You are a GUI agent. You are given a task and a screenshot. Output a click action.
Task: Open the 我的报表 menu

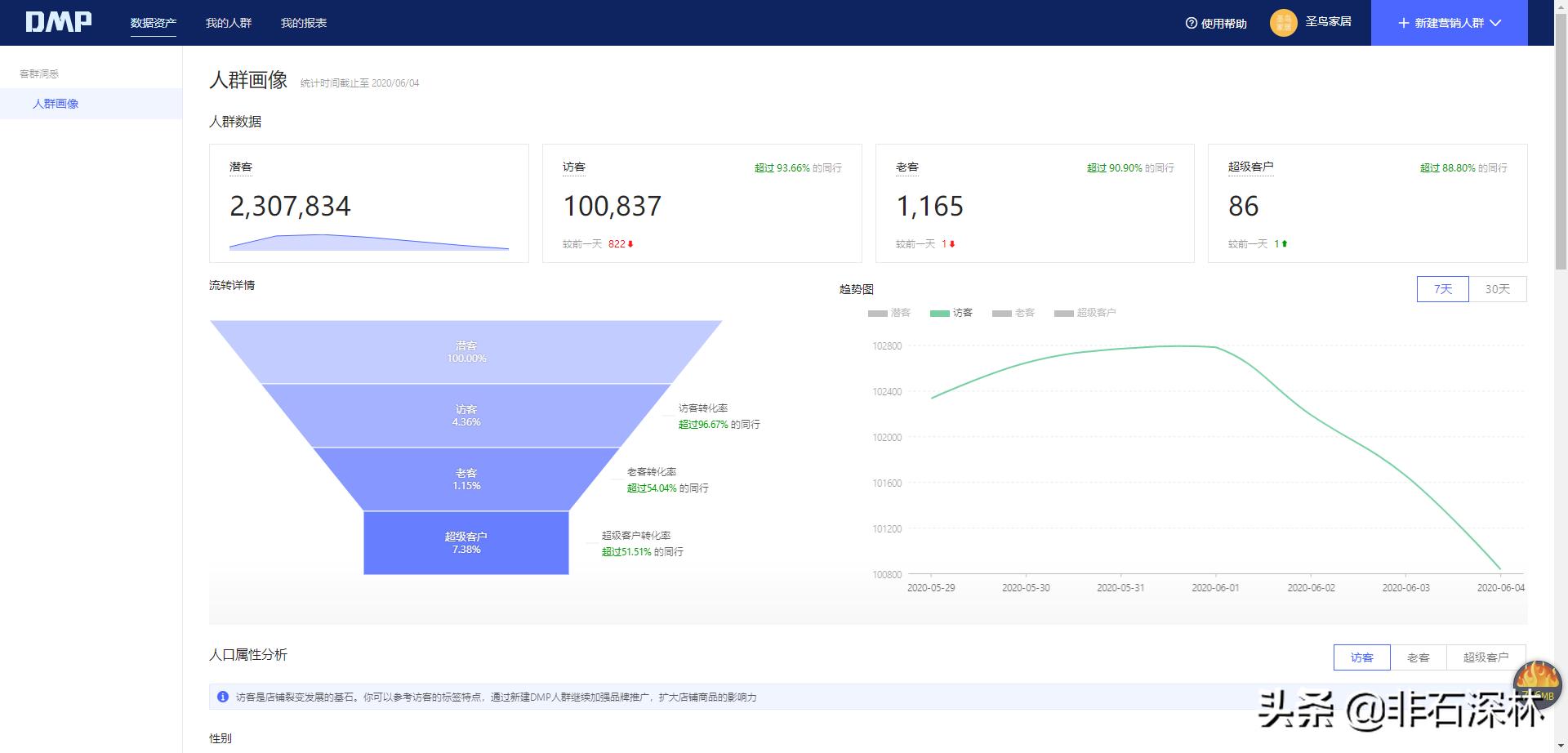tap(304, 23)
